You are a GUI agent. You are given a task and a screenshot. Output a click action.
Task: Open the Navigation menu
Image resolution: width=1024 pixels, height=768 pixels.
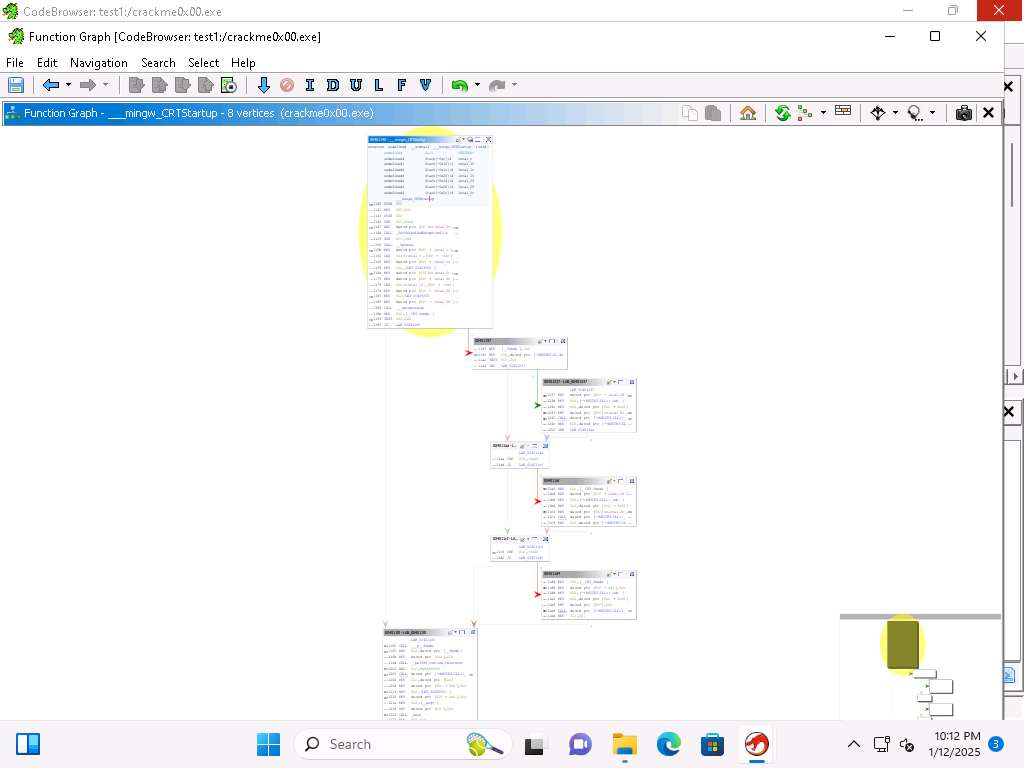click(x=98, y=62)
